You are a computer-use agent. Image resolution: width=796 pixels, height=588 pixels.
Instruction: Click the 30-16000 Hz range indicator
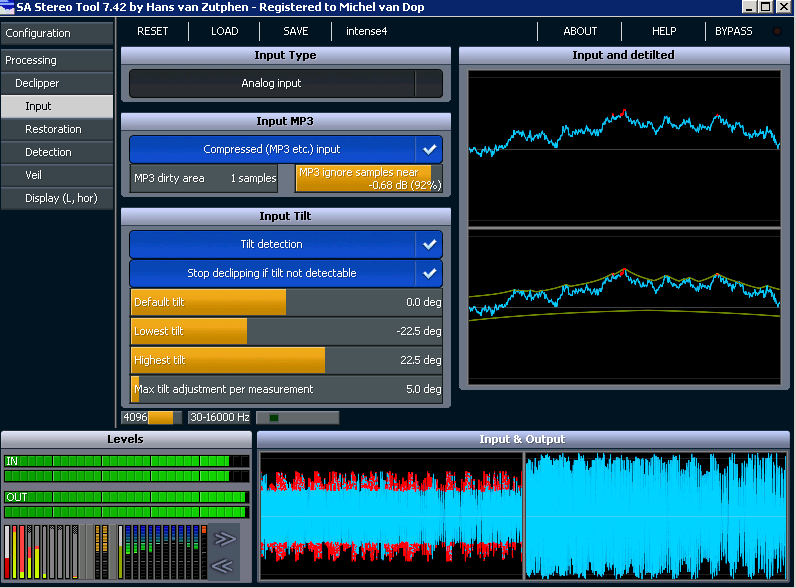(219, 417)
